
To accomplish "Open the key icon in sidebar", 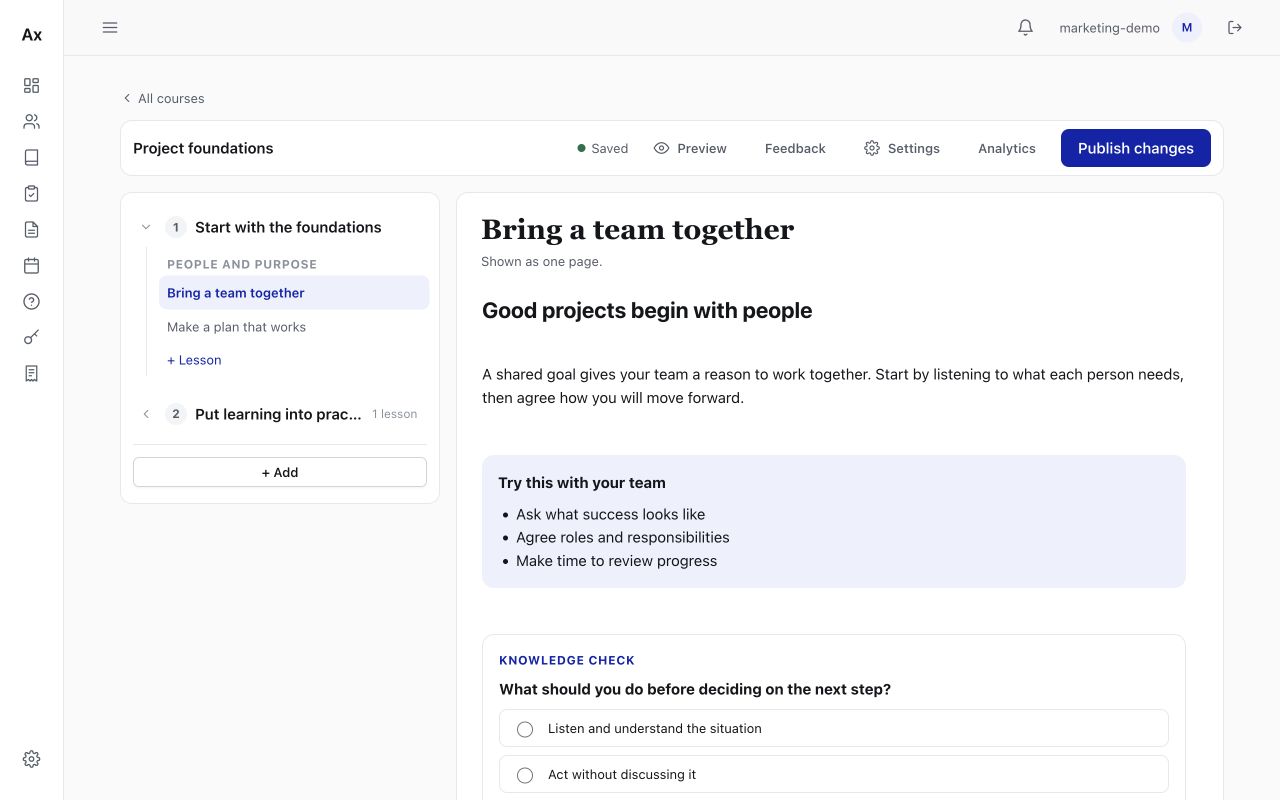I will [x=31, y=338].
